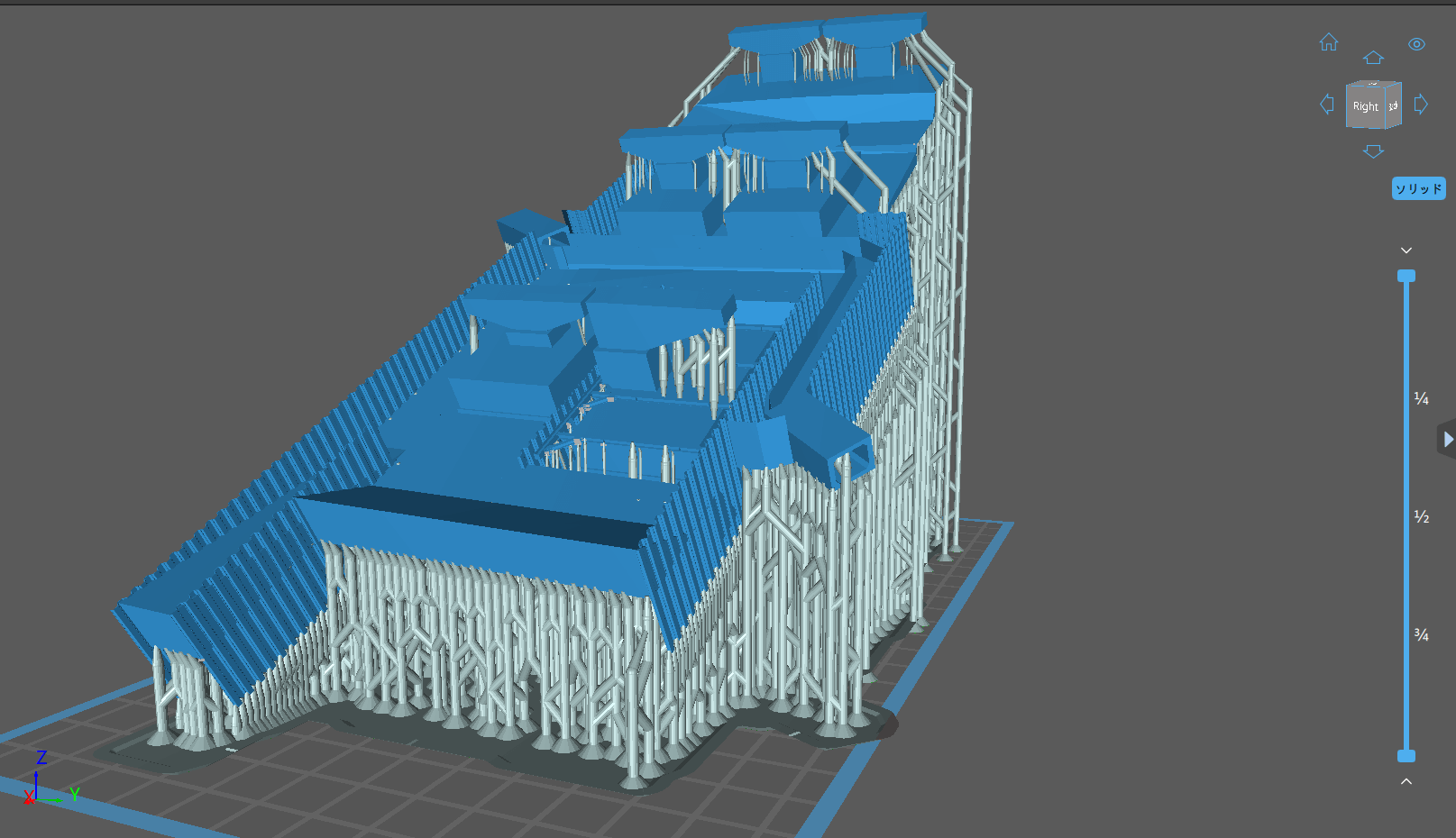Click the Right face of view cube

tap(1365, 106)
